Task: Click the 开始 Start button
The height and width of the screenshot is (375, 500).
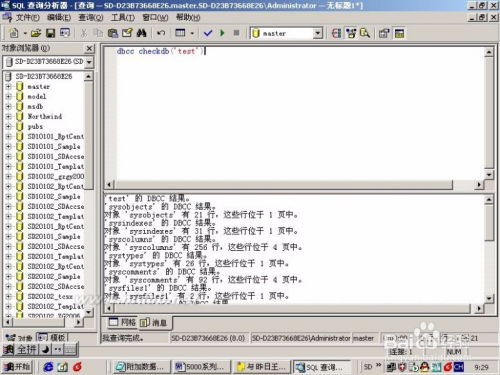Action: [16, 367]
